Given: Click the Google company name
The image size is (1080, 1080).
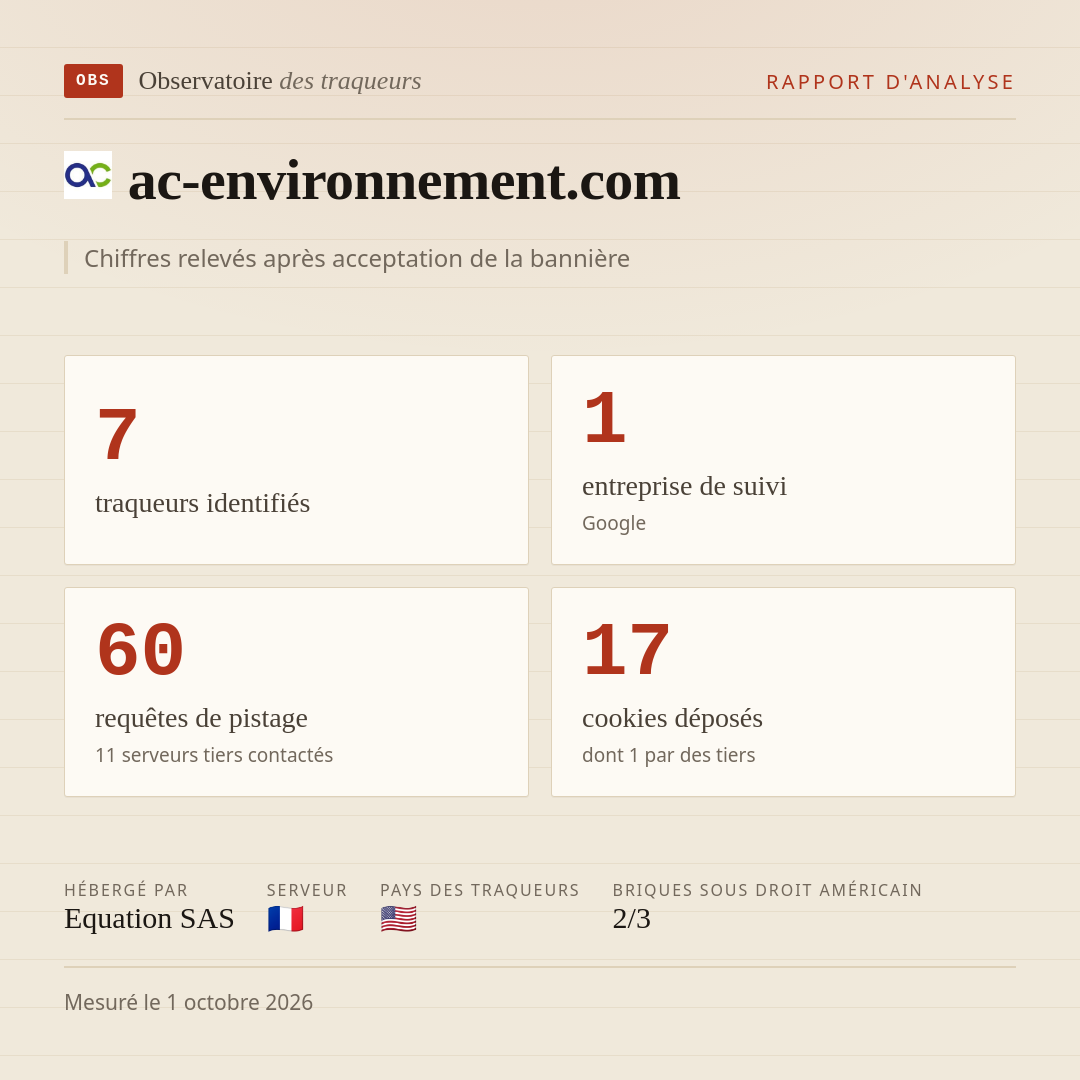Looking at the screenshot, I should 614,523.
